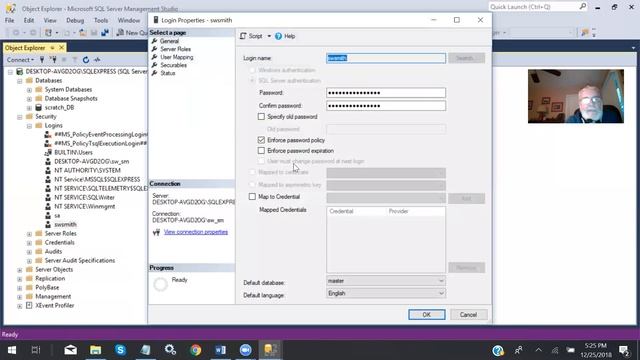Image resolution: width=640 pixels, height=360 pixels.
Task: Click the Help icon in Login Properties
Action: pyautogui.click(x=278, y=36)
